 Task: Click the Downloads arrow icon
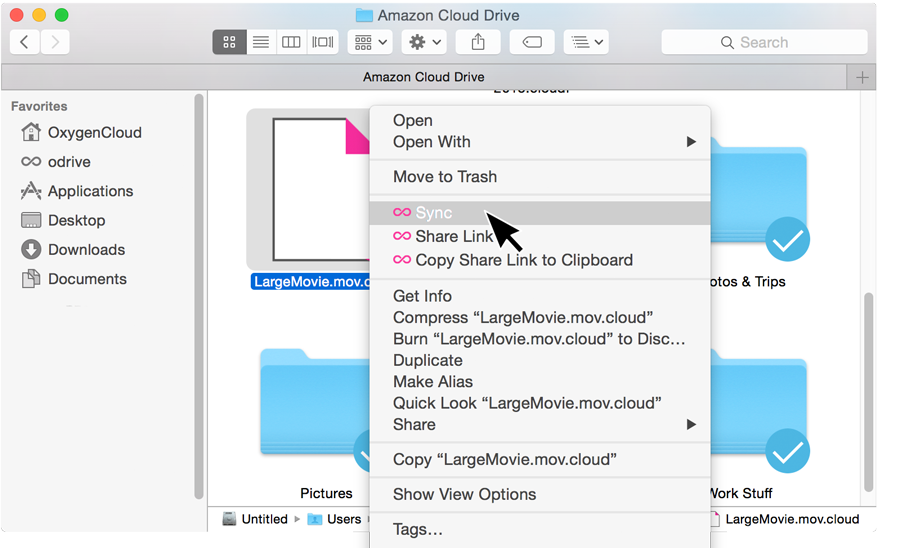31,249
